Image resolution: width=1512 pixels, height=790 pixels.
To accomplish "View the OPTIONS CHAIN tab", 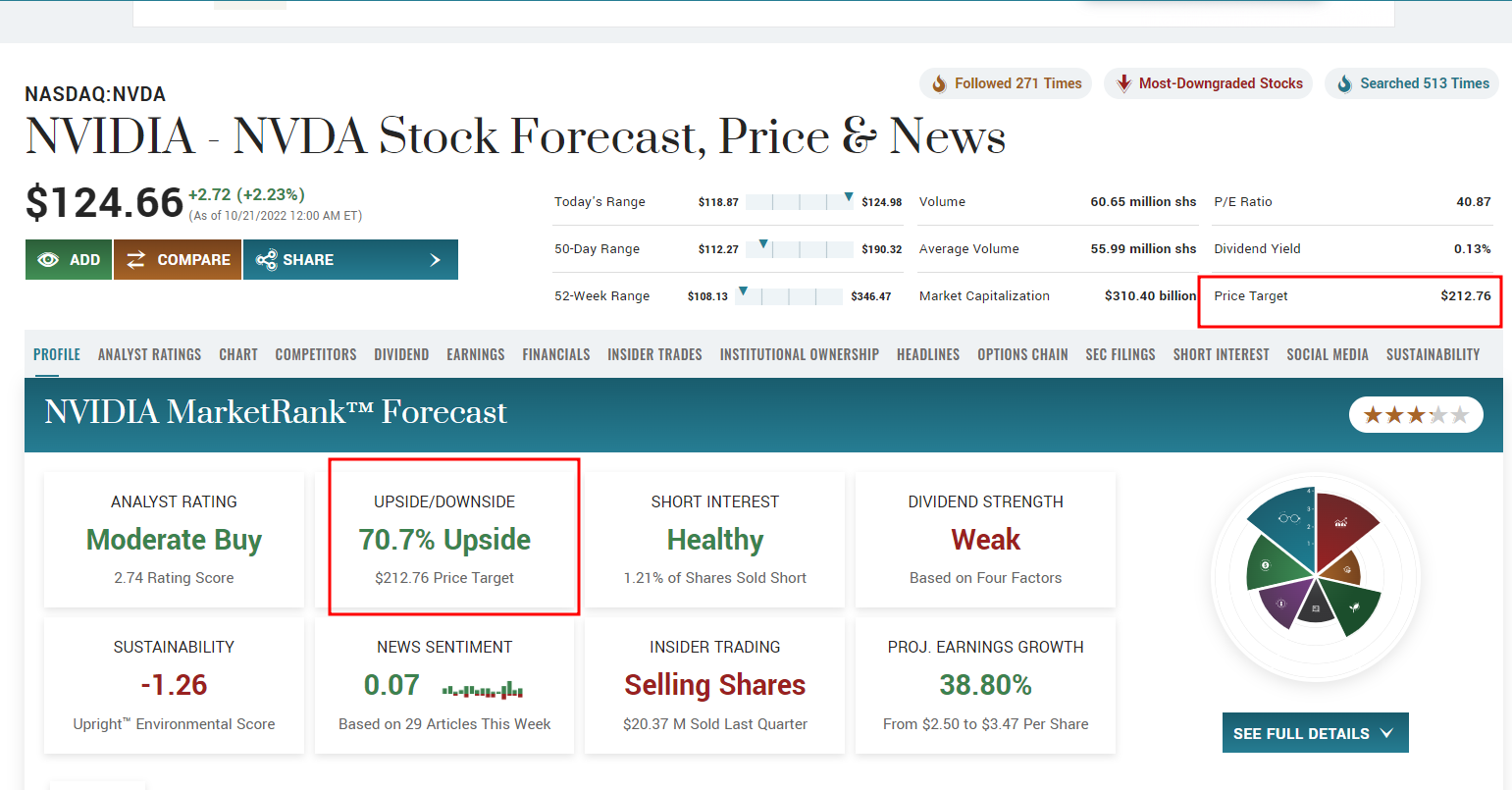I will [1022, 354].
